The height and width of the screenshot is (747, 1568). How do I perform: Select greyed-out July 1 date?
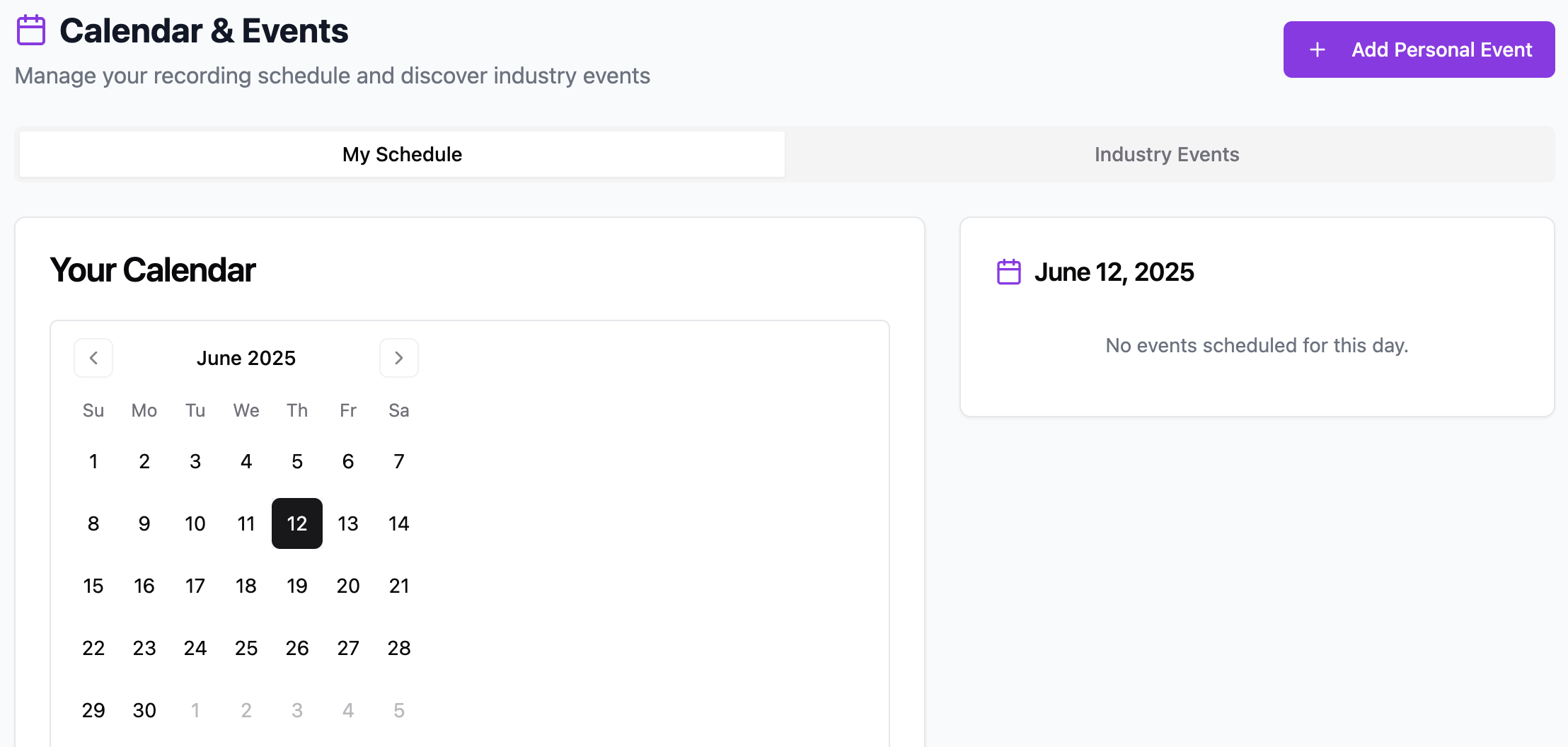tap(195, 710)
